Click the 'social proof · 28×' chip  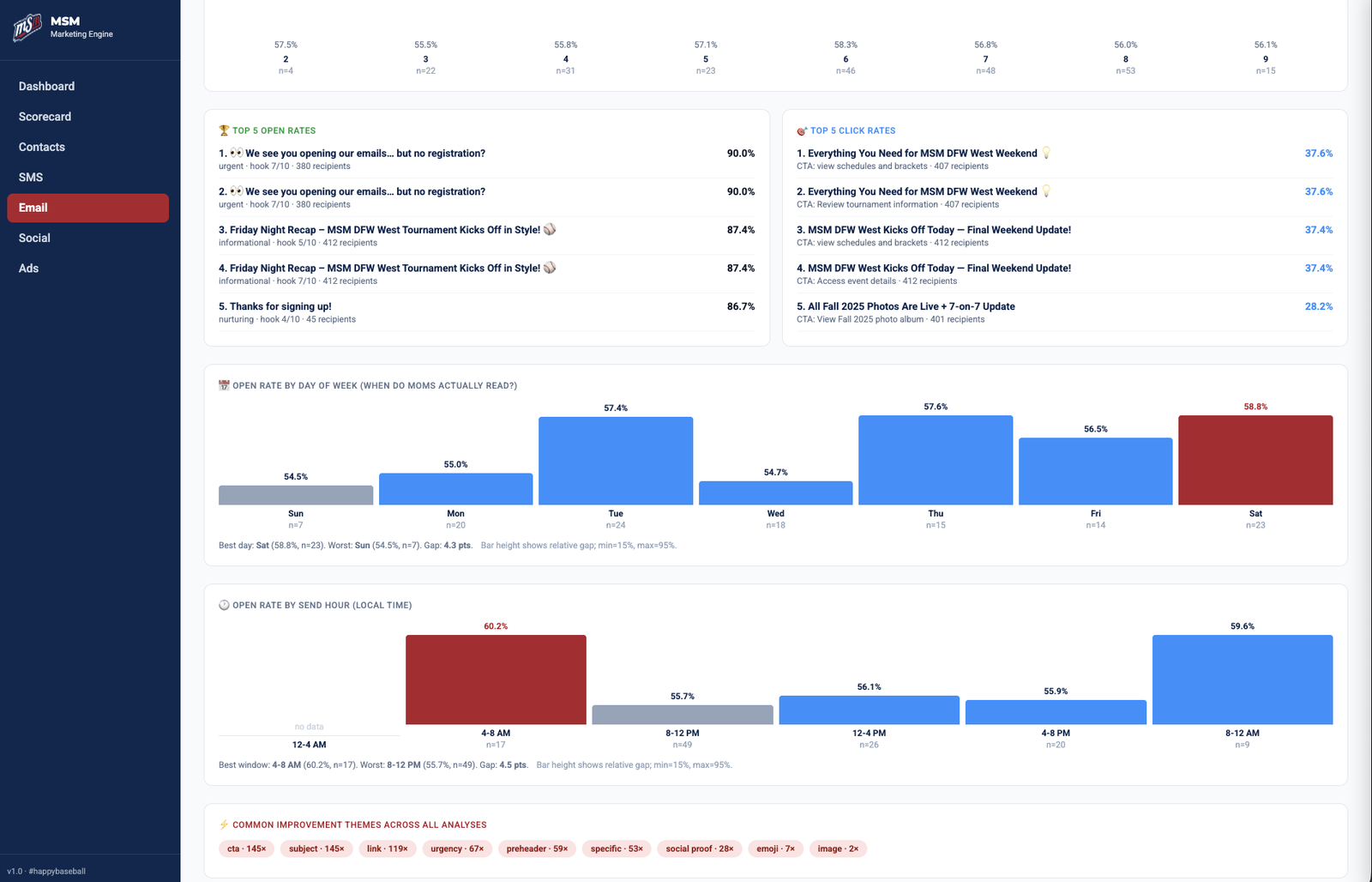(699, 849)
